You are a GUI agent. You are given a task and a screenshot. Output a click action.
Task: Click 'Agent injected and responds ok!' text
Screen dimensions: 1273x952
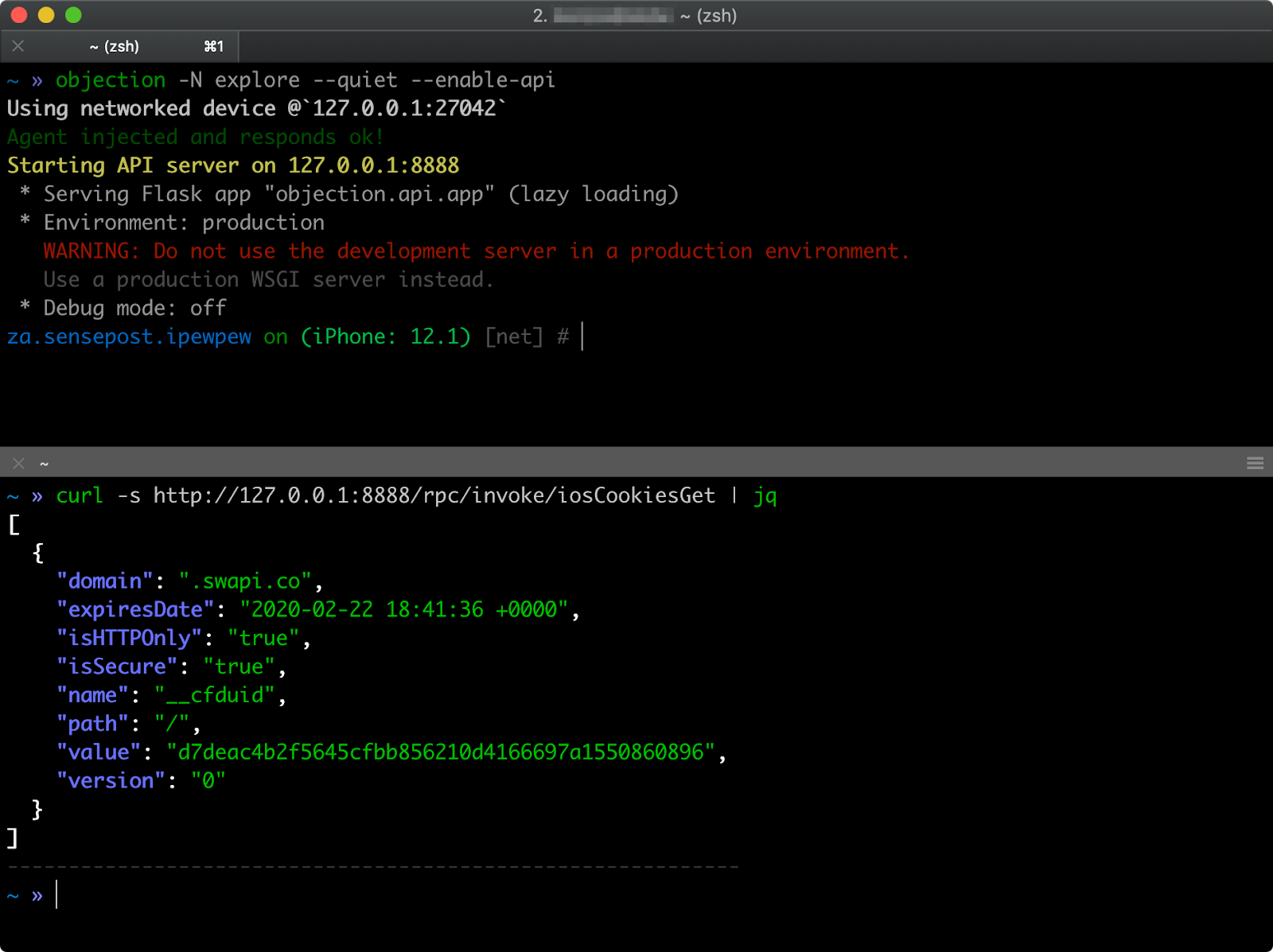point(196,138)
